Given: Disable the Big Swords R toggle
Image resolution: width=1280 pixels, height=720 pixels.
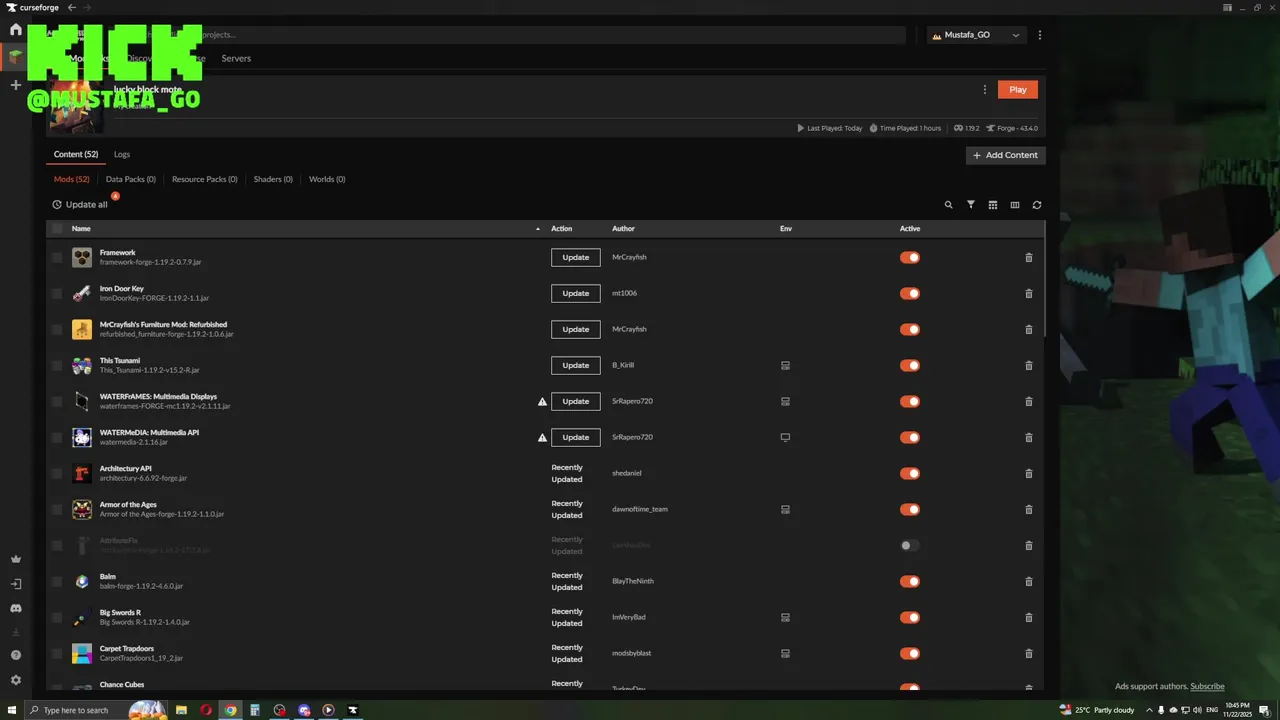Looking at the screenshot, I should [910, 618].
